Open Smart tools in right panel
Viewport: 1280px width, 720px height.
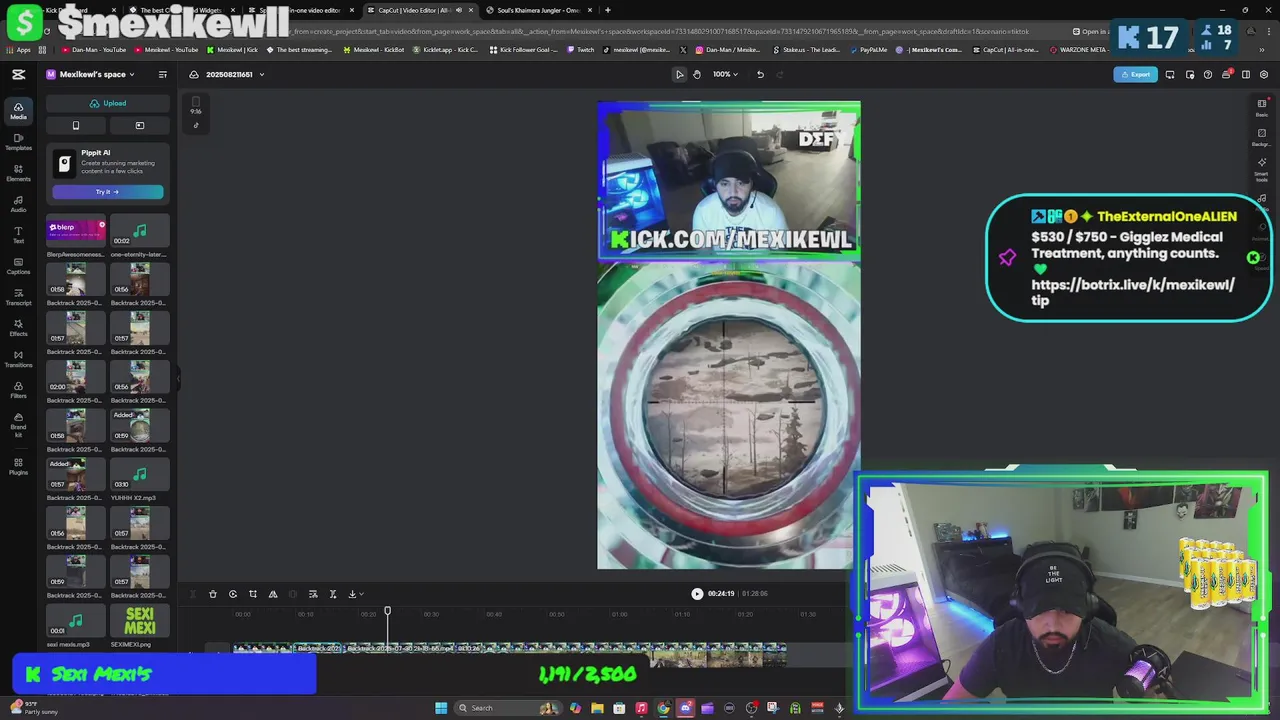(x=1262, y=169)
